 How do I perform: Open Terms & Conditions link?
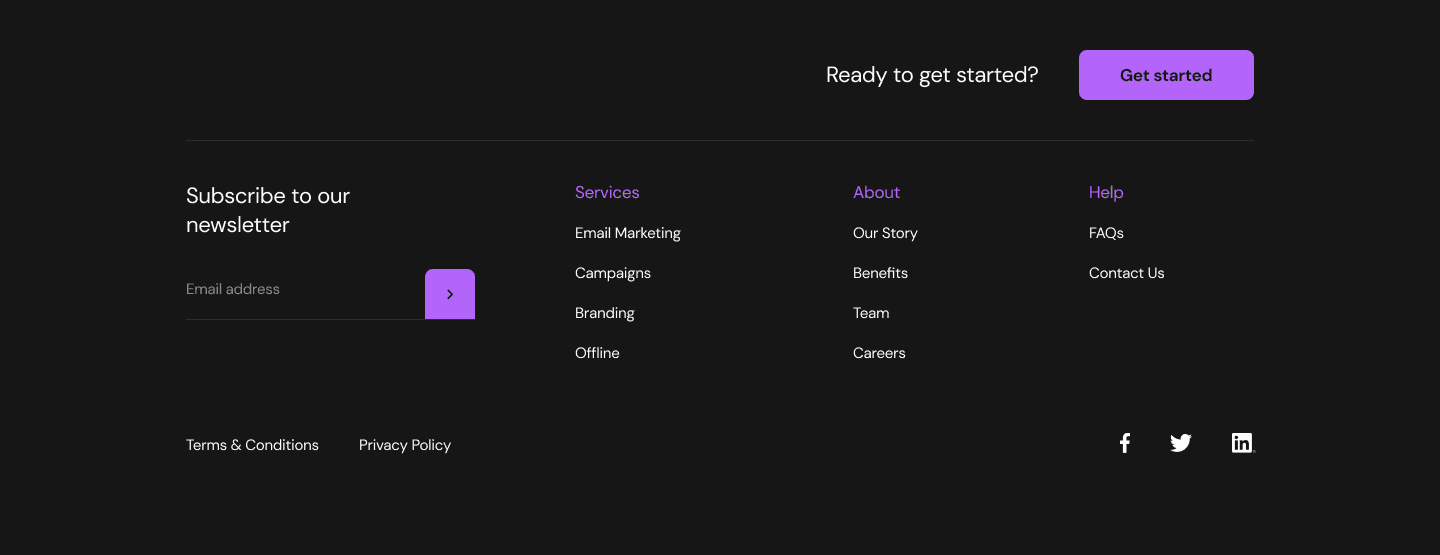(x=252, y=445)
